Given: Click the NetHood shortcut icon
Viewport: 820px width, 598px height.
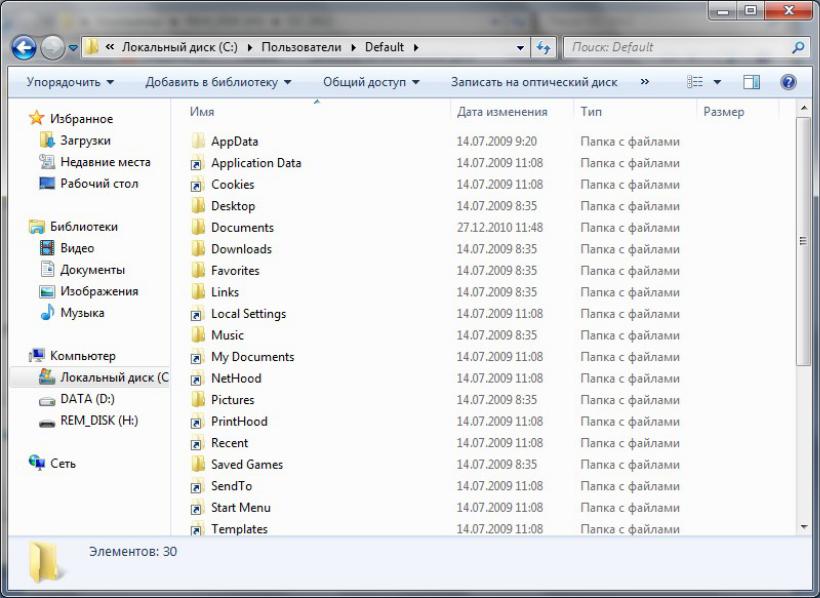Looking at the screenshot, I should point(198,378).
